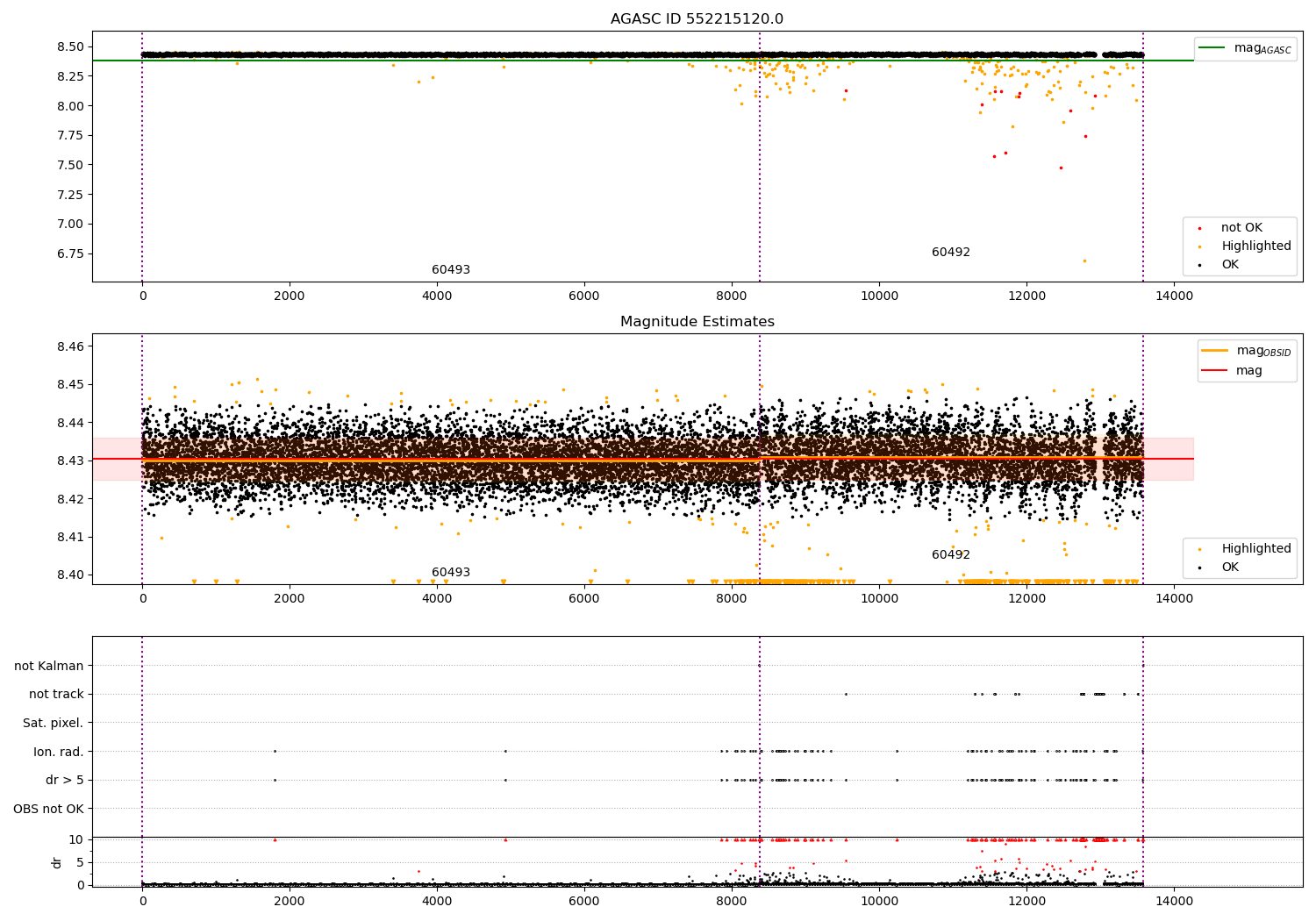Viewport: 1316px width, 921px height.
Task: Click the "dr" axis label in the bottom plot
Action: pyautogui.click(x=57, y=862)
